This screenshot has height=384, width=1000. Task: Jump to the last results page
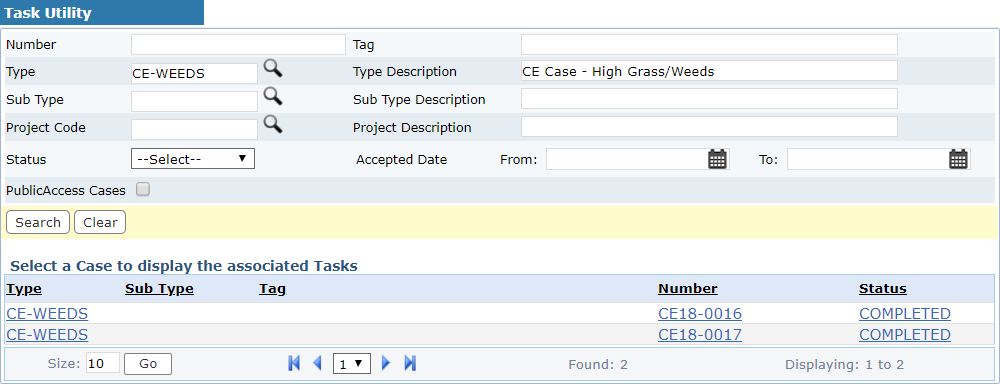[410, 364]
